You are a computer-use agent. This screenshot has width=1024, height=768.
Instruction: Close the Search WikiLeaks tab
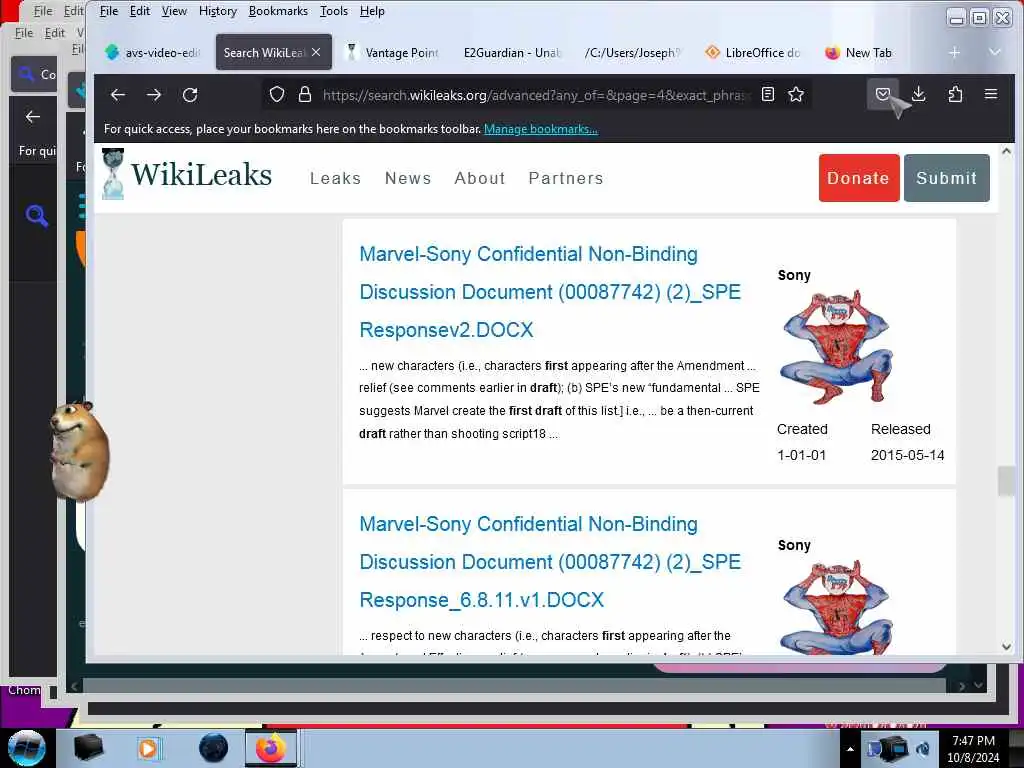[x=316, y=52]
